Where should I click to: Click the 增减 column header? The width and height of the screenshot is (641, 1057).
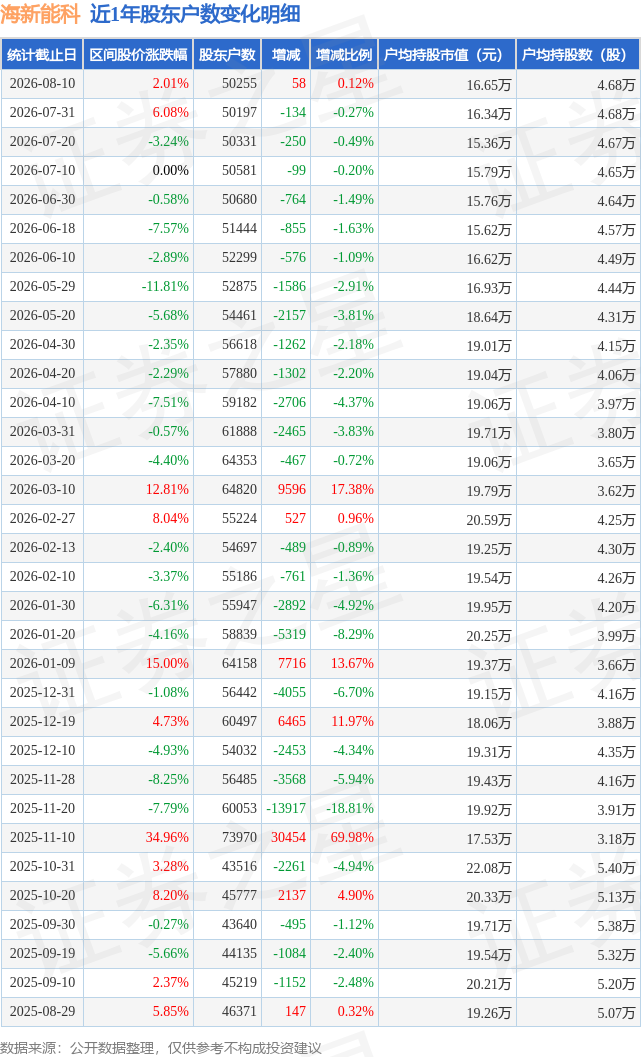(286, 55)
